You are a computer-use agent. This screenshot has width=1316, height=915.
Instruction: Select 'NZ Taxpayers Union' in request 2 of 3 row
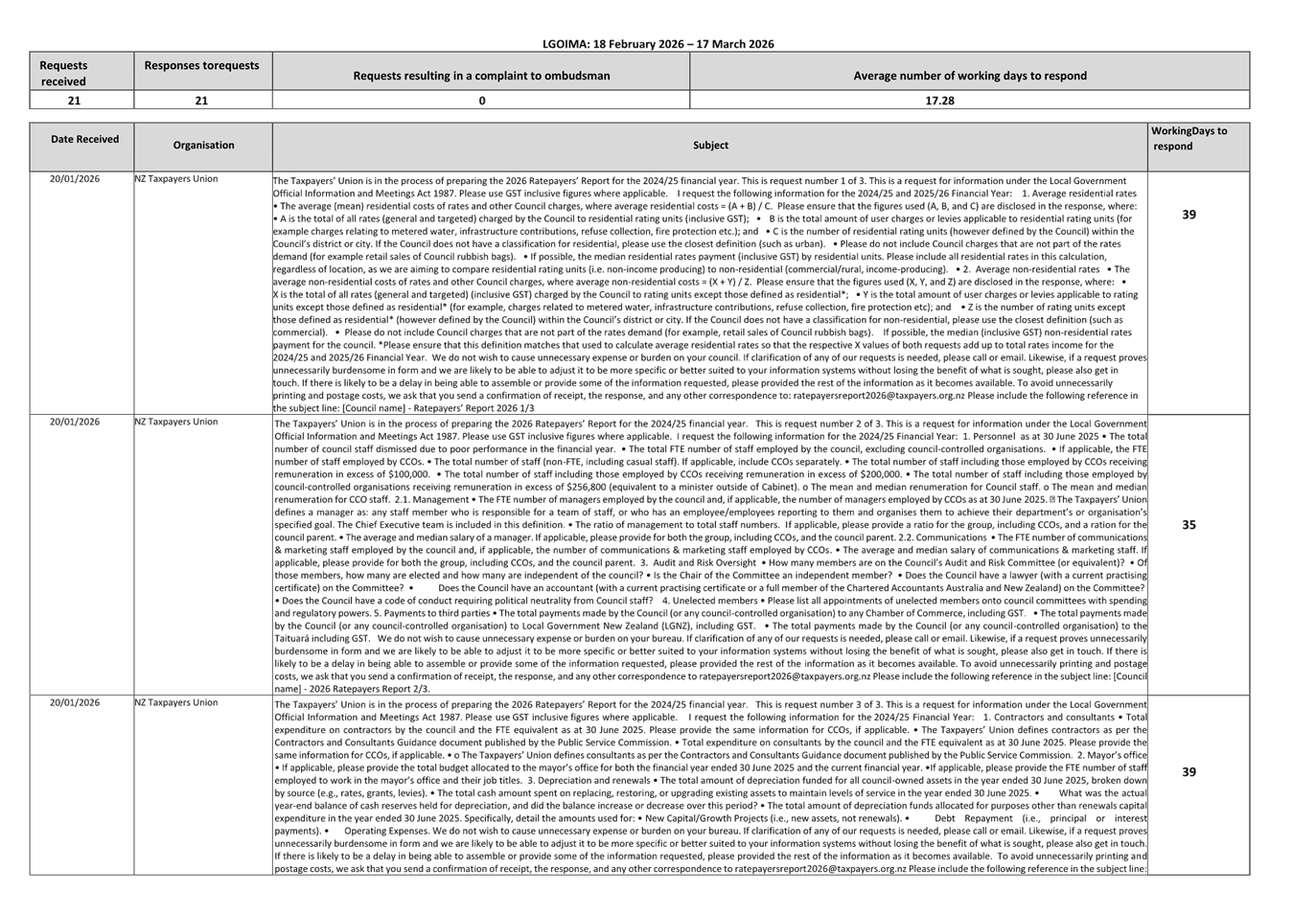point(176,422)
